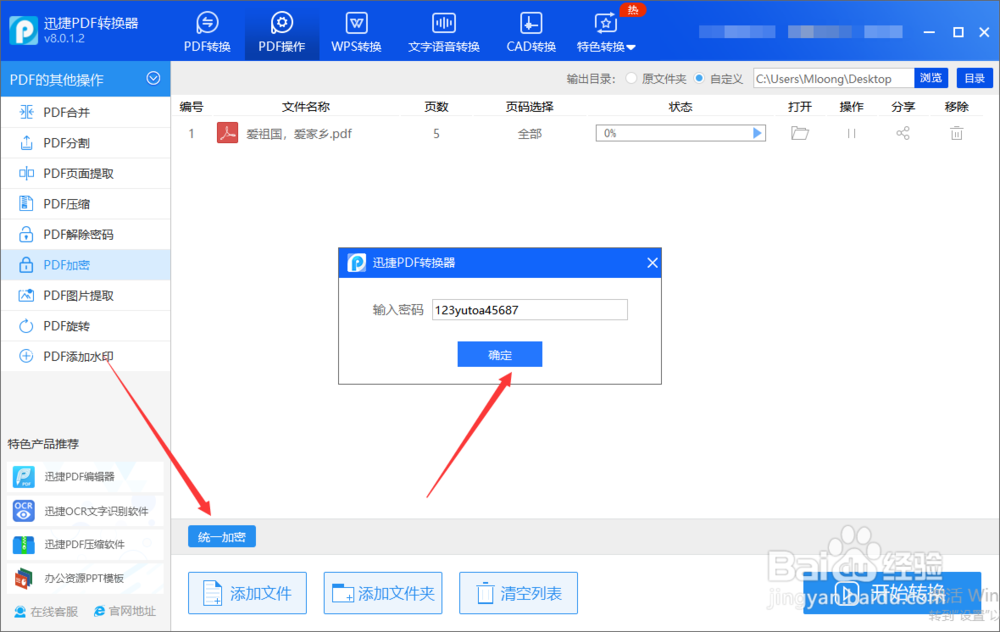Image resolution: width=1000 pixels, height=632 pixels.
Task: Click the 清空列表 button
Action: [x=518, y=594]
